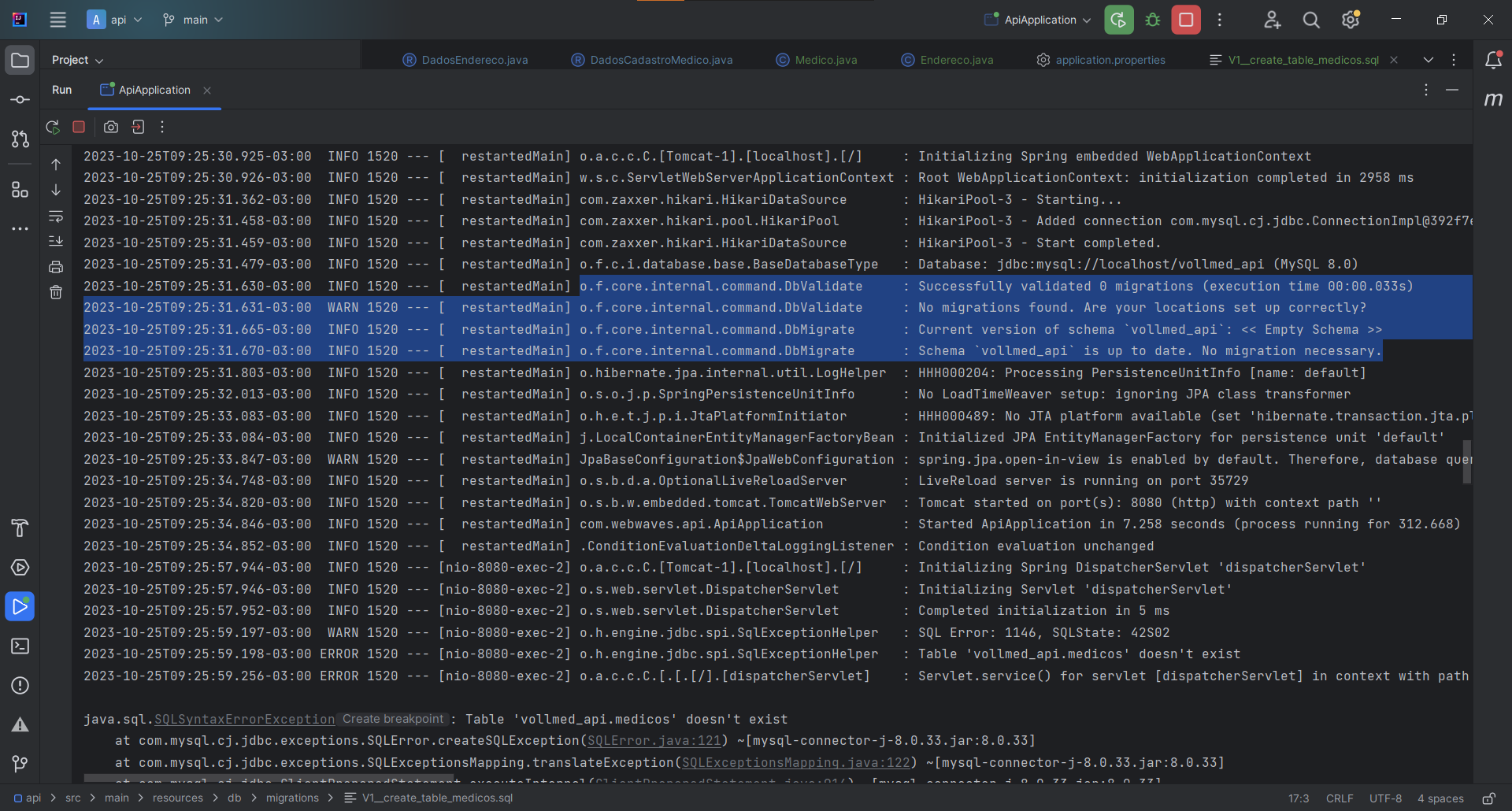Open the Structure tool window

(x=20, y=189)
